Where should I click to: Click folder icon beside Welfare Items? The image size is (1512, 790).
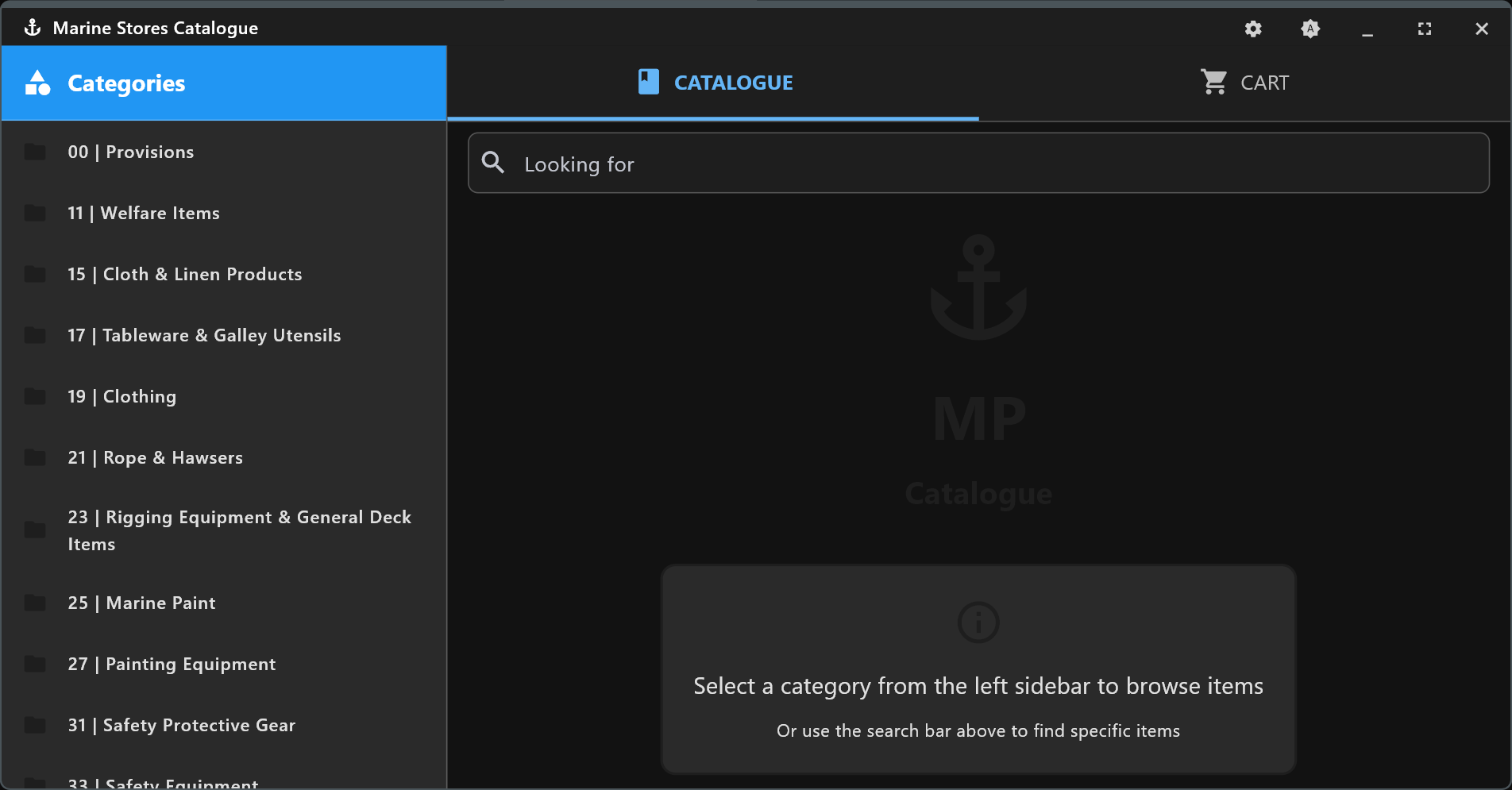(x=35, y=213)
